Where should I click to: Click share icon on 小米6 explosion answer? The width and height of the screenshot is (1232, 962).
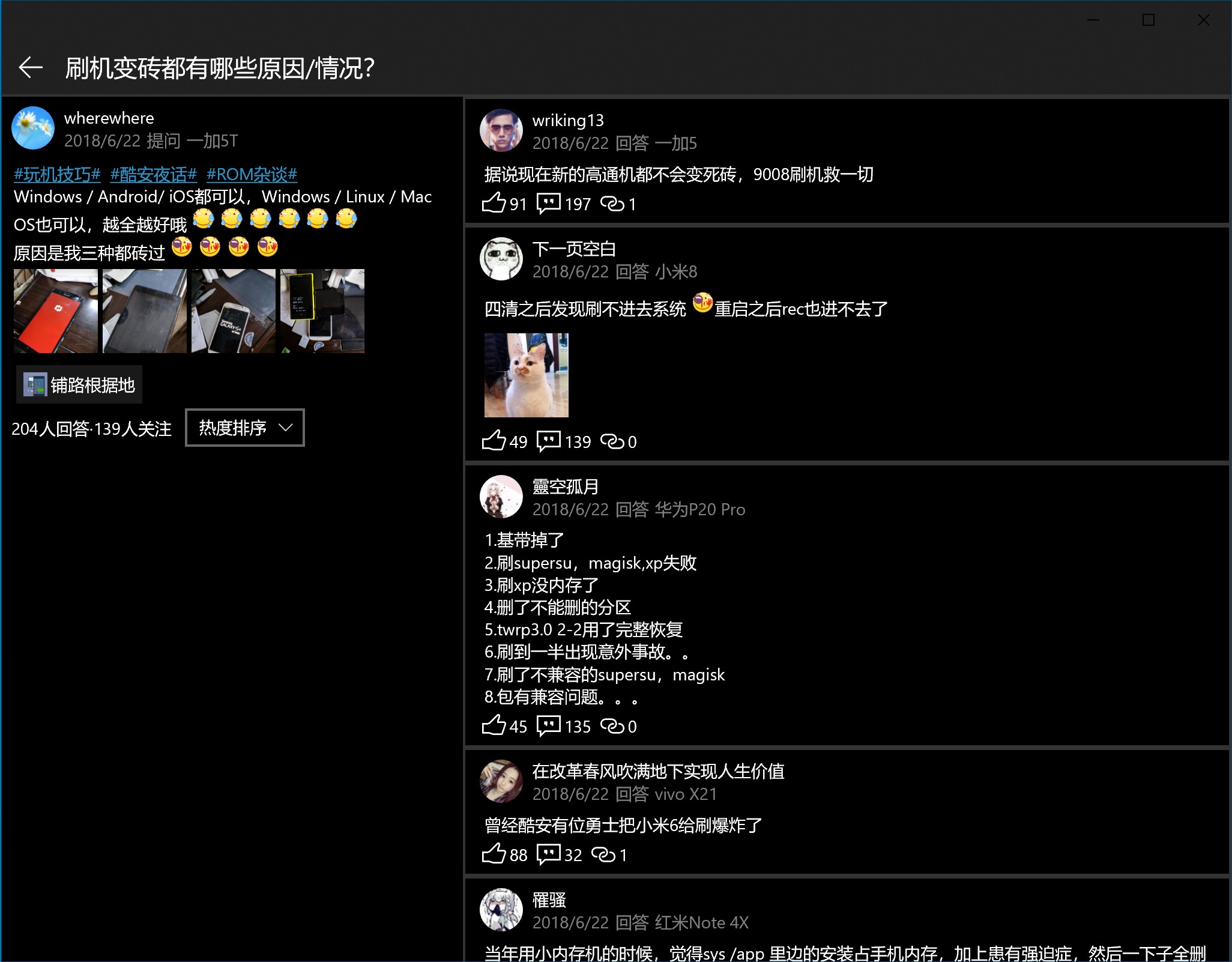click(603, 854)
